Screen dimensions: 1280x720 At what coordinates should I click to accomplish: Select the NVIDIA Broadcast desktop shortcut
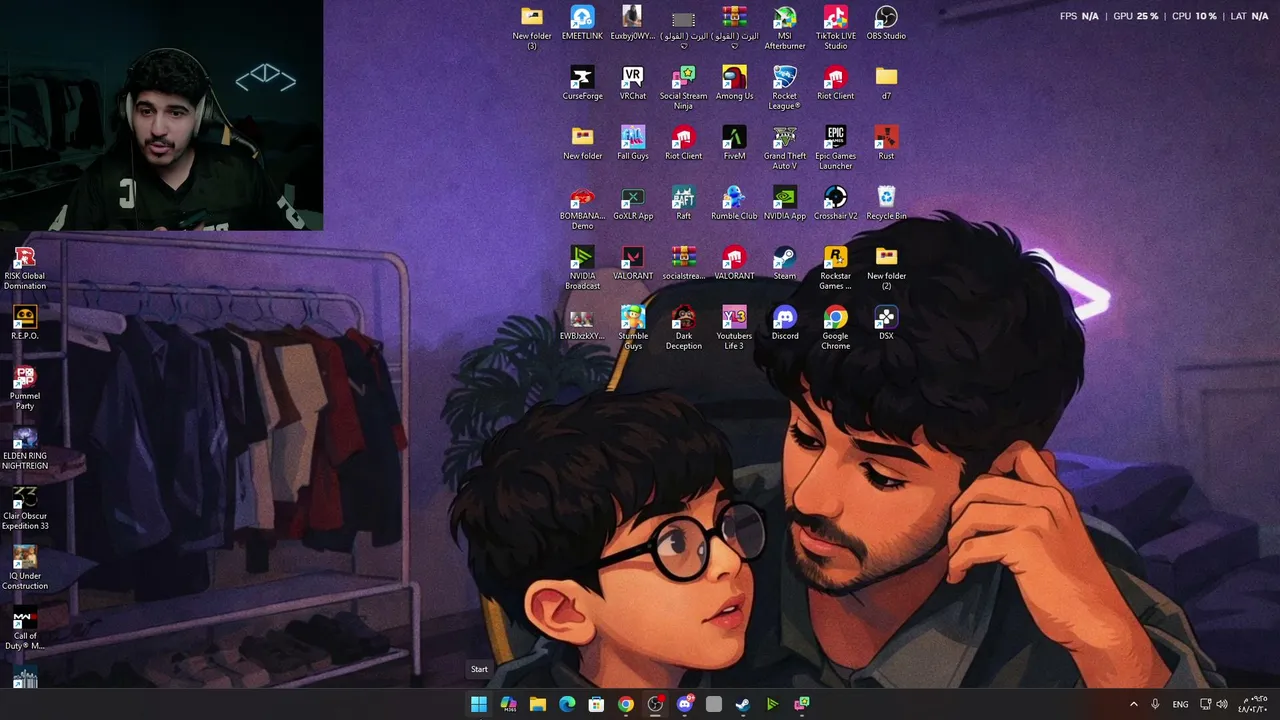582,268
